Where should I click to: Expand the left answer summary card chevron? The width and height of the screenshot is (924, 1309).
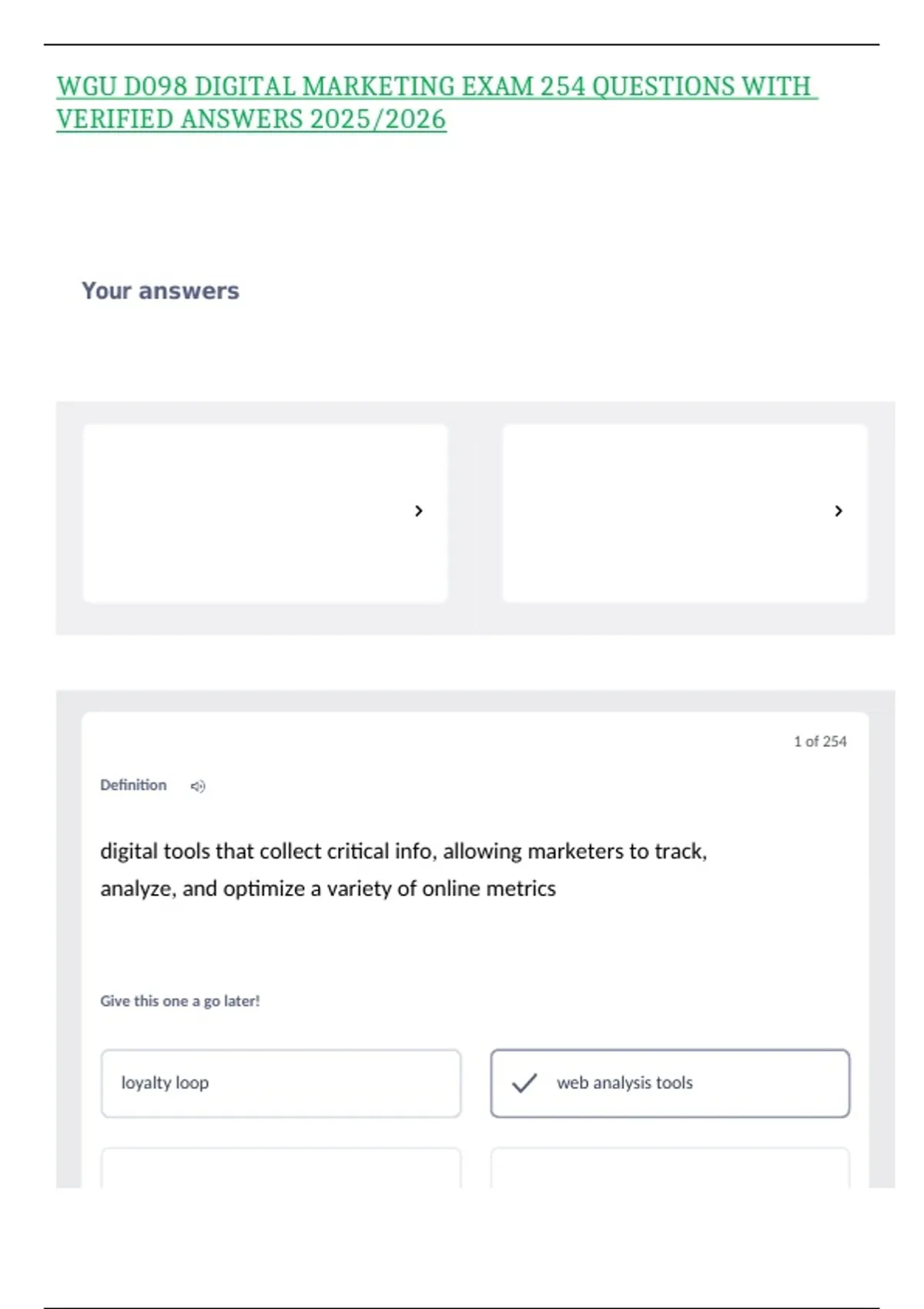419,511
